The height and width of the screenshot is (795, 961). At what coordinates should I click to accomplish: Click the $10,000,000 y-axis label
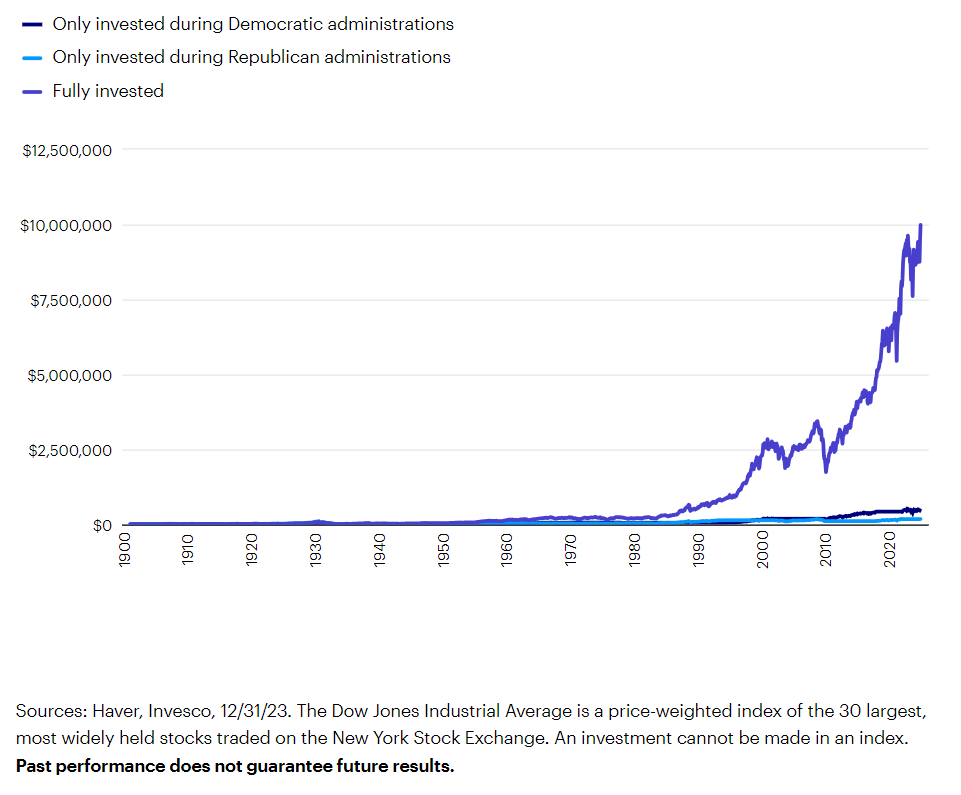[66, 226]
